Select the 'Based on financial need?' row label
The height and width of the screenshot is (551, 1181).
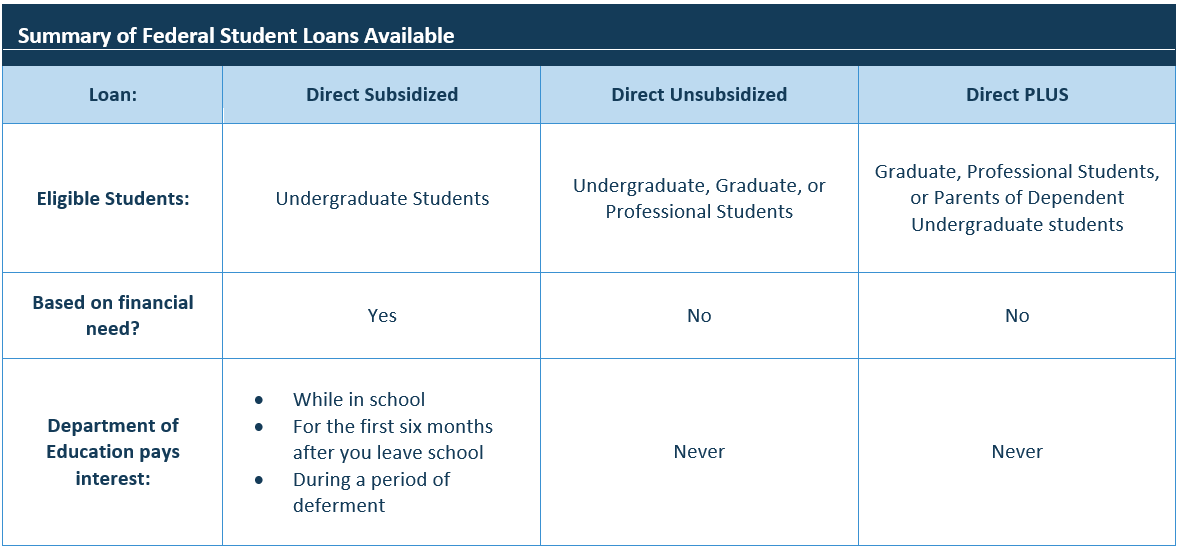click(112, 315)
